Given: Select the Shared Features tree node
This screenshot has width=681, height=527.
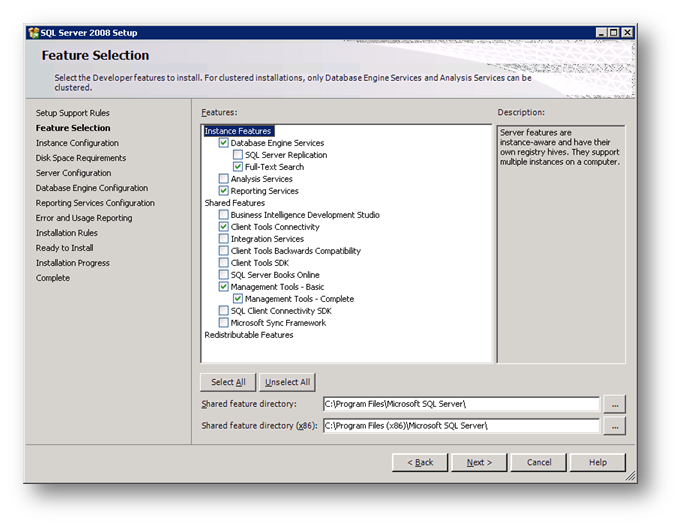Looking at the screenshot, I should click(x=235, y=203).
